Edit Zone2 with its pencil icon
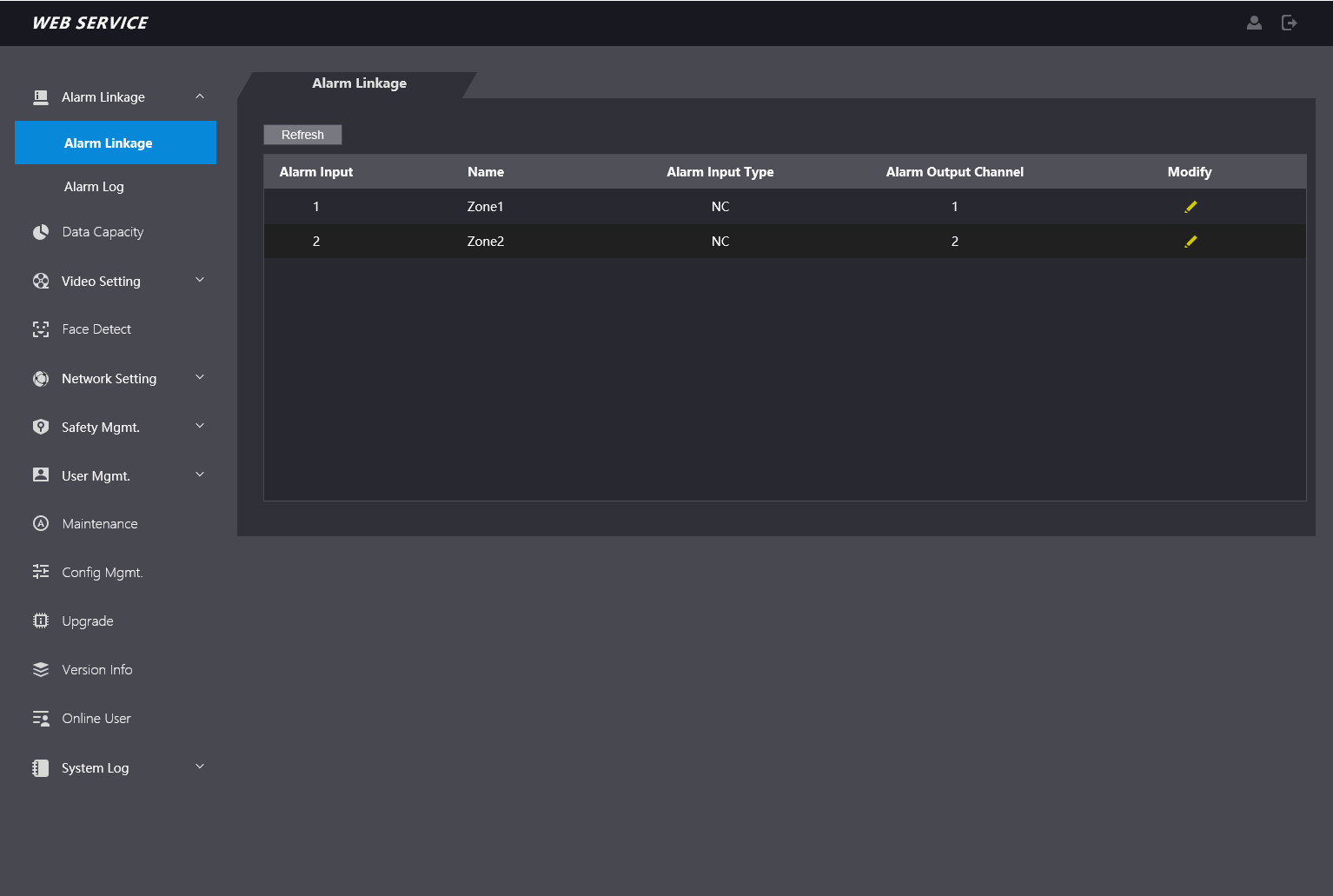1333x896 pixels. tap(1190, 242)
